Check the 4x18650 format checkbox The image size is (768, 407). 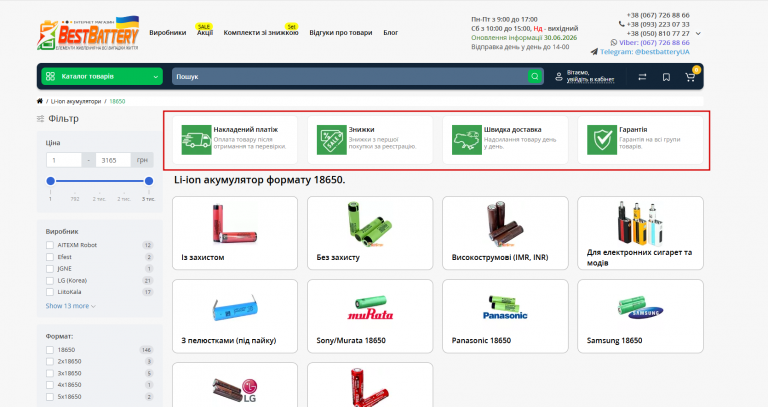tap(49, 385)
